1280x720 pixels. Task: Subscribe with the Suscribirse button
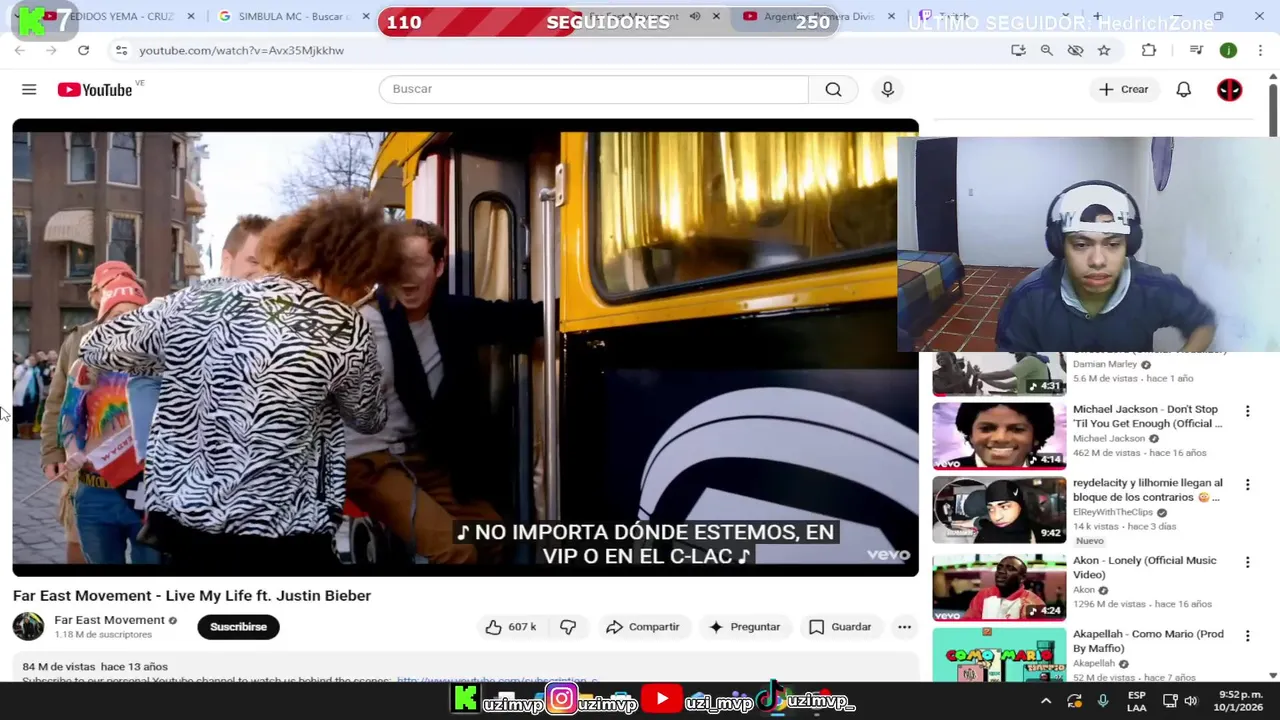point(238,627)
